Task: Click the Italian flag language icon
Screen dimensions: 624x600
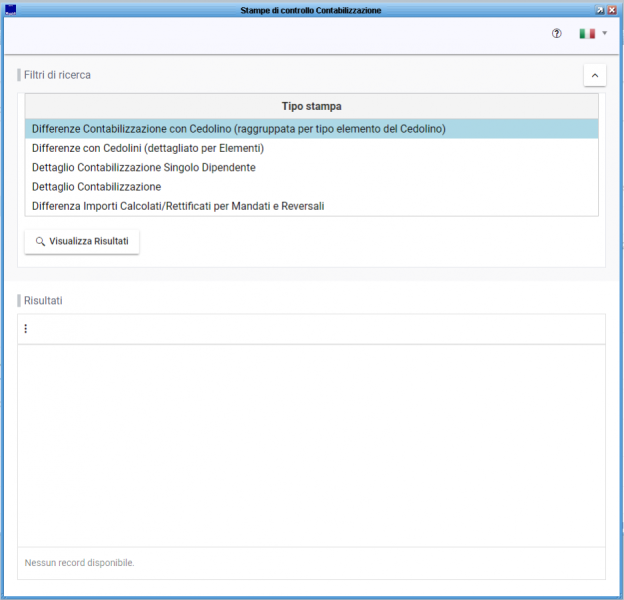Action: [x=587, y=33]
